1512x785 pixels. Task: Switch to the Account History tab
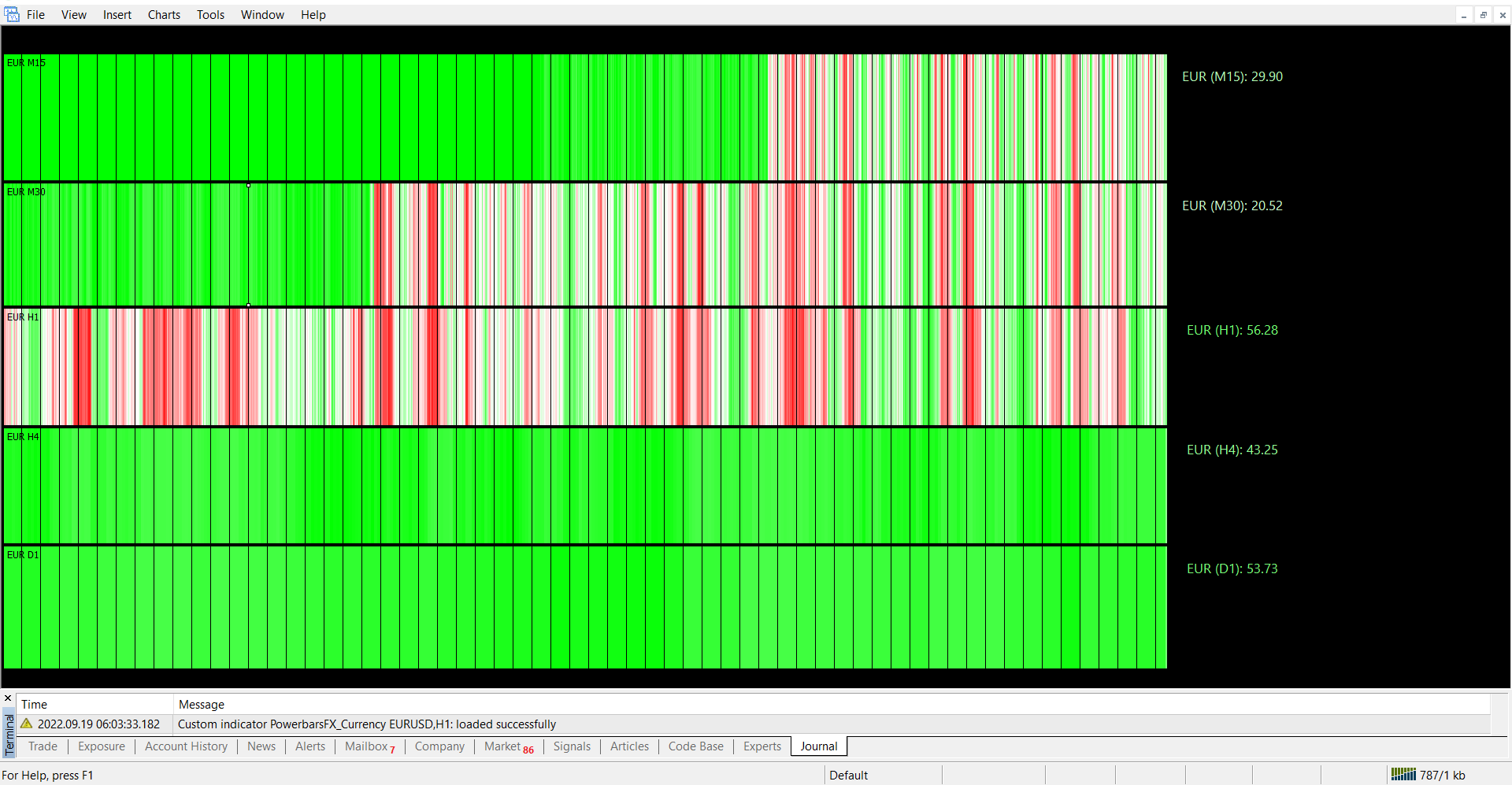click(x=186, y=746)
